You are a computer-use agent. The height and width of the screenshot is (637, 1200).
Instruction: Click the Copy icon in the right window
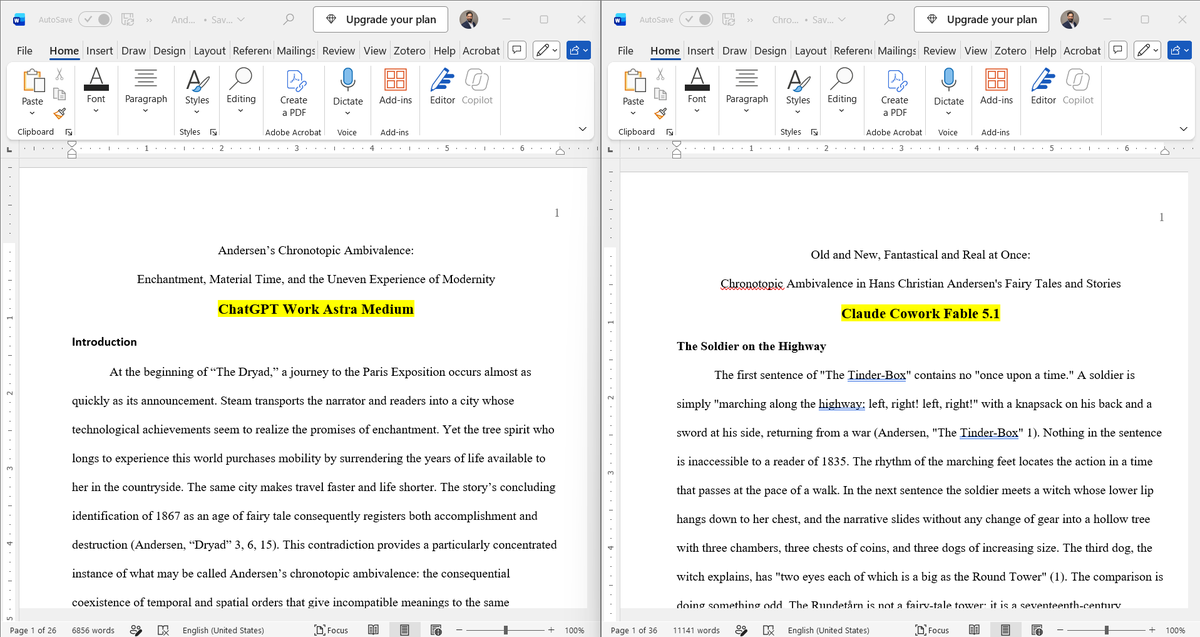tap(661, 94)
